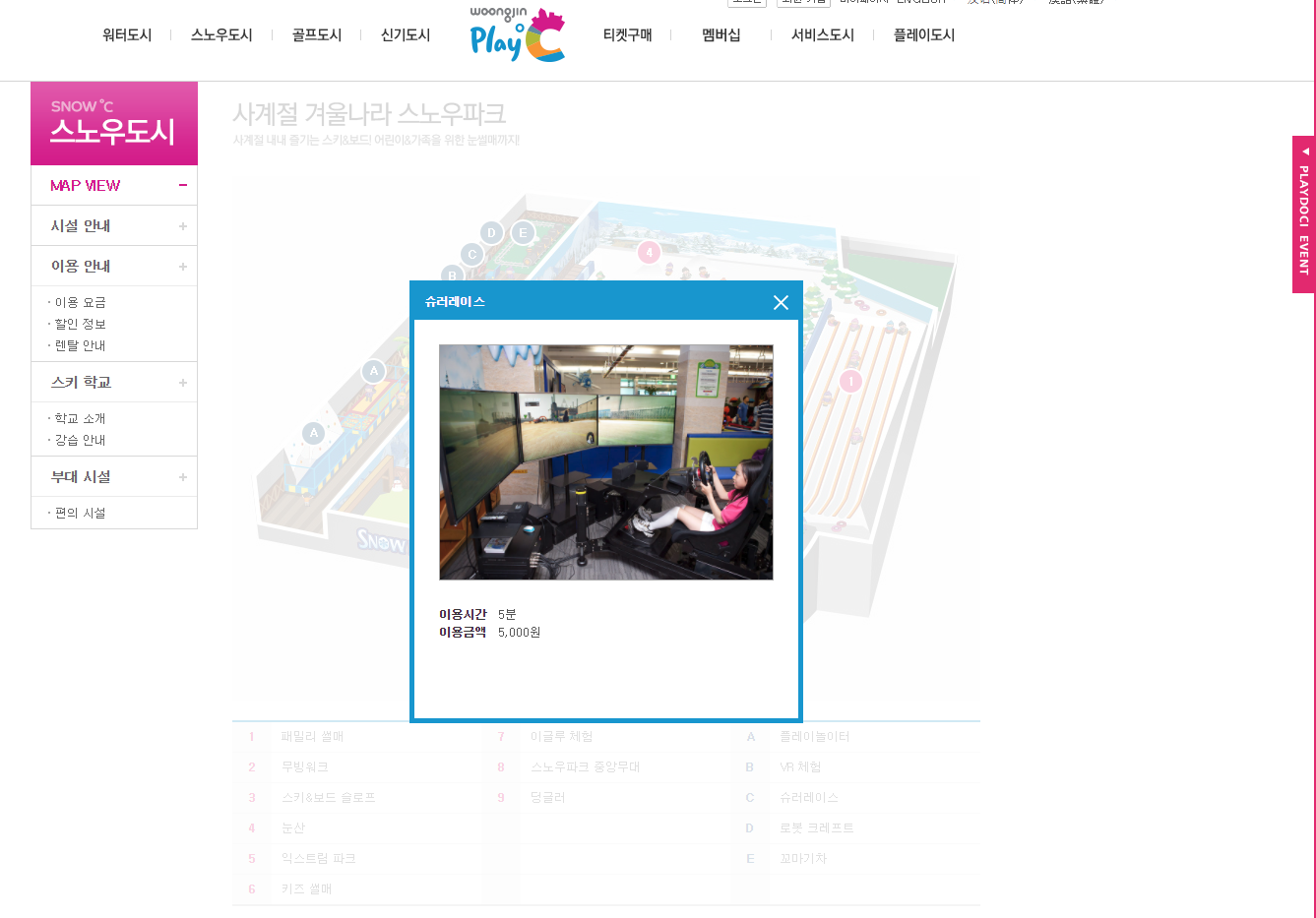Viewport: 1316px width, 918px height.
Task: Open the 골프도시 top menu
Action: tap(317, 35)
